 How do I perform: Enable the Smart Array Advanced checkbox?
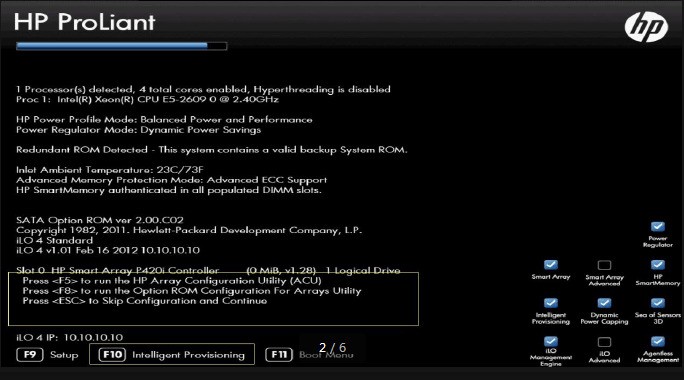(x=604, y=265)
